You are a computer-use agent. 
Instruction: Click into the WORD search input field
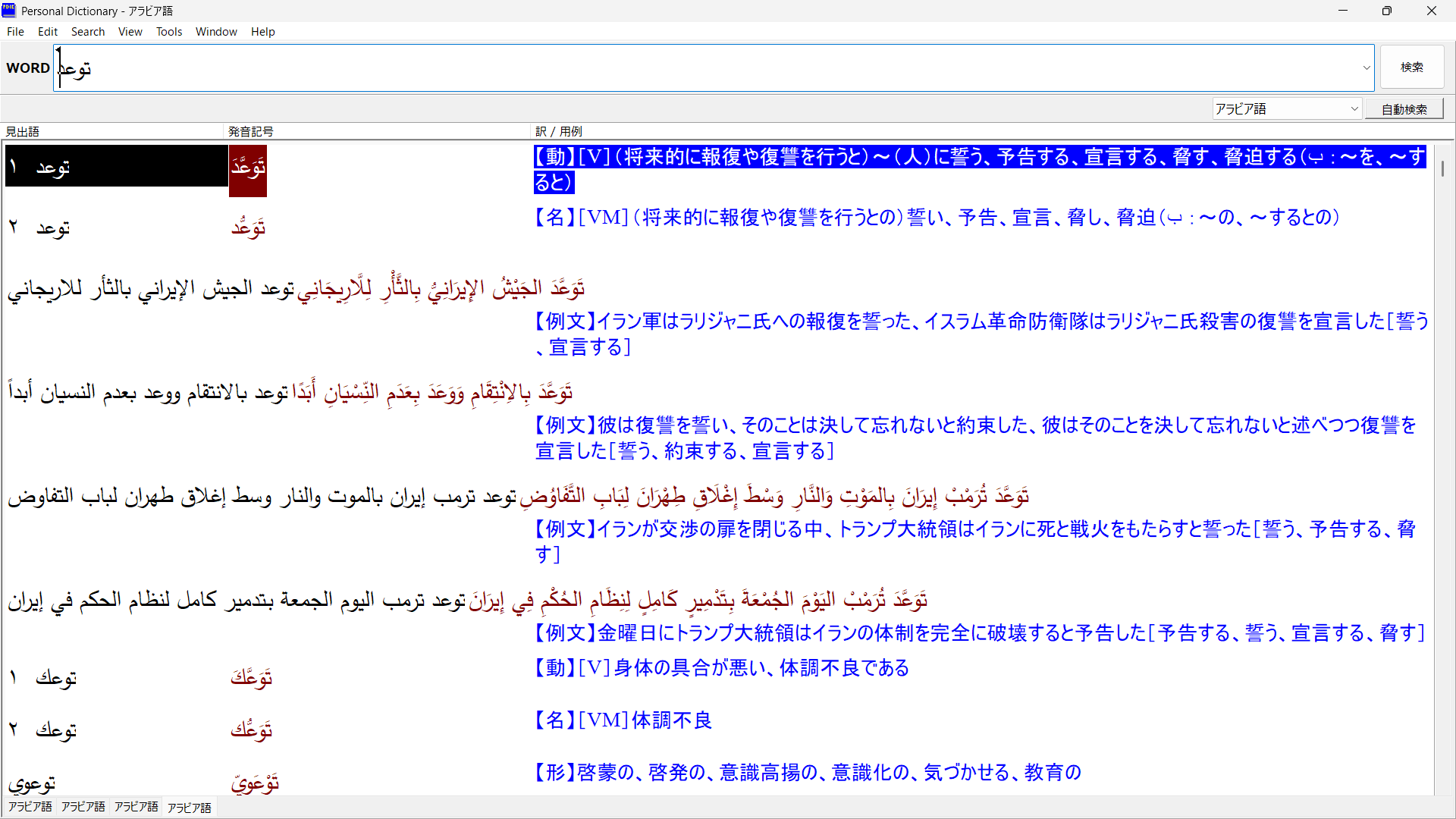point(682,67)
